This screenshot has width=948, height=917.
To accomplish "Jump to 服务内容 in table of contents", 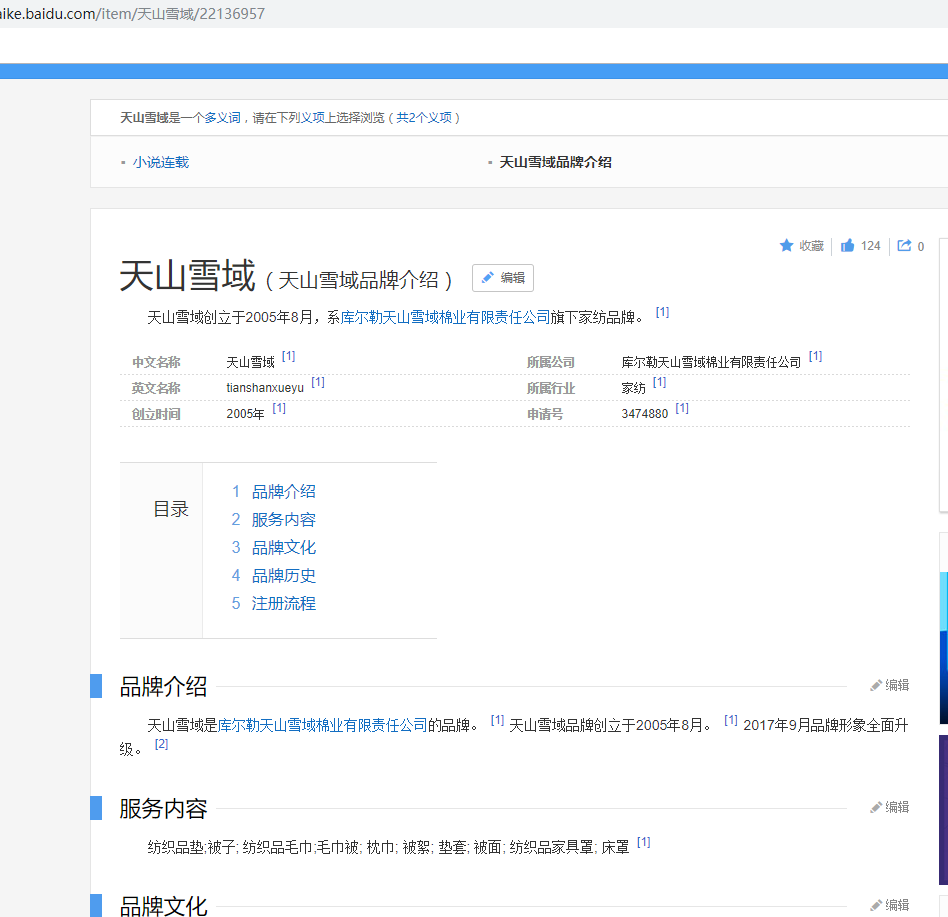I will coord(284,519).
